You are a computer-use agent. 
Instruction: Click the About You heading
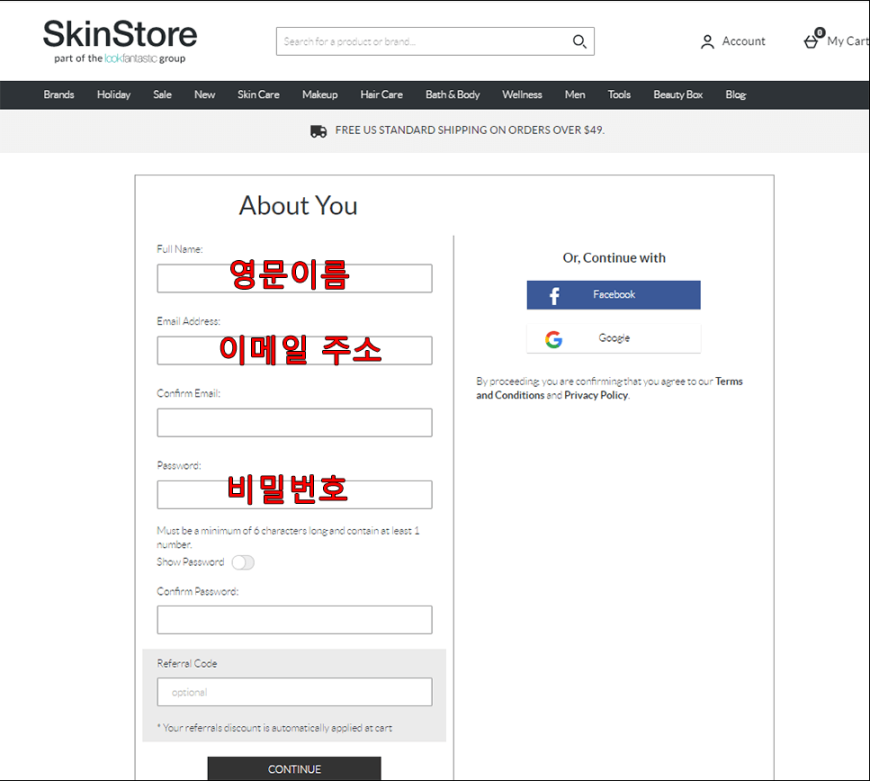click(299, 206)
